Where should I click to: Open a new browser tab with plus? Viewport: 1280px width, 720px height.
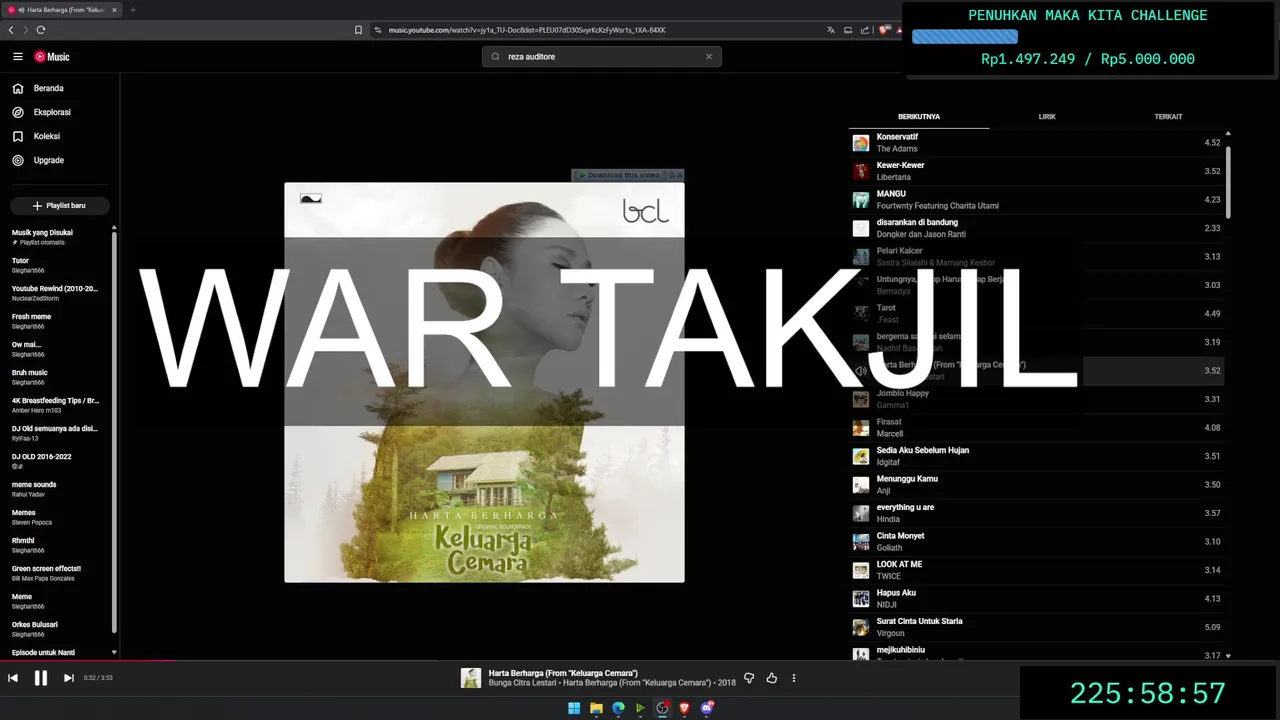tap(133, 10)
